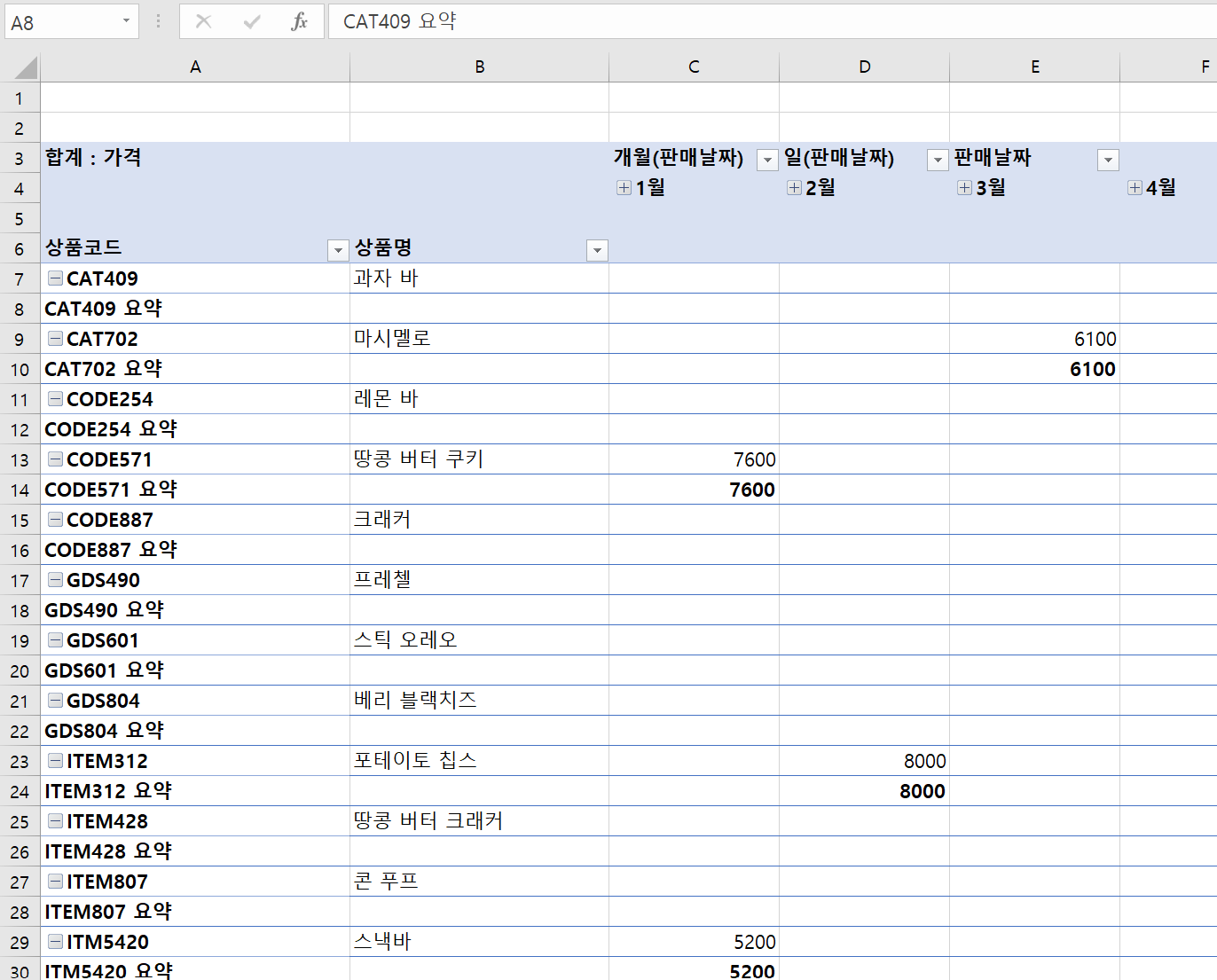Select the 땅콩 버터 크래커 cell

coord(479,821)
